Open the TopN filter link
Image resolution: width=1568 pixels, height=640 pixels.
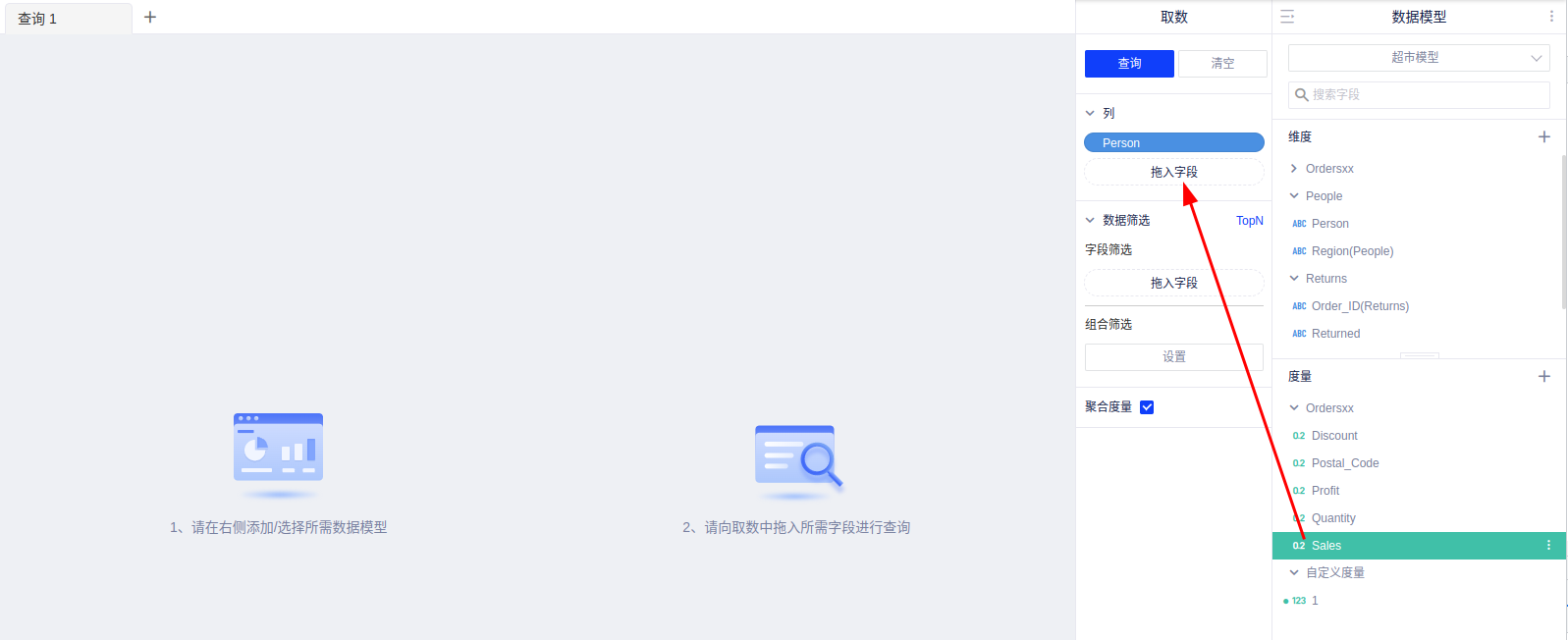1249,221
